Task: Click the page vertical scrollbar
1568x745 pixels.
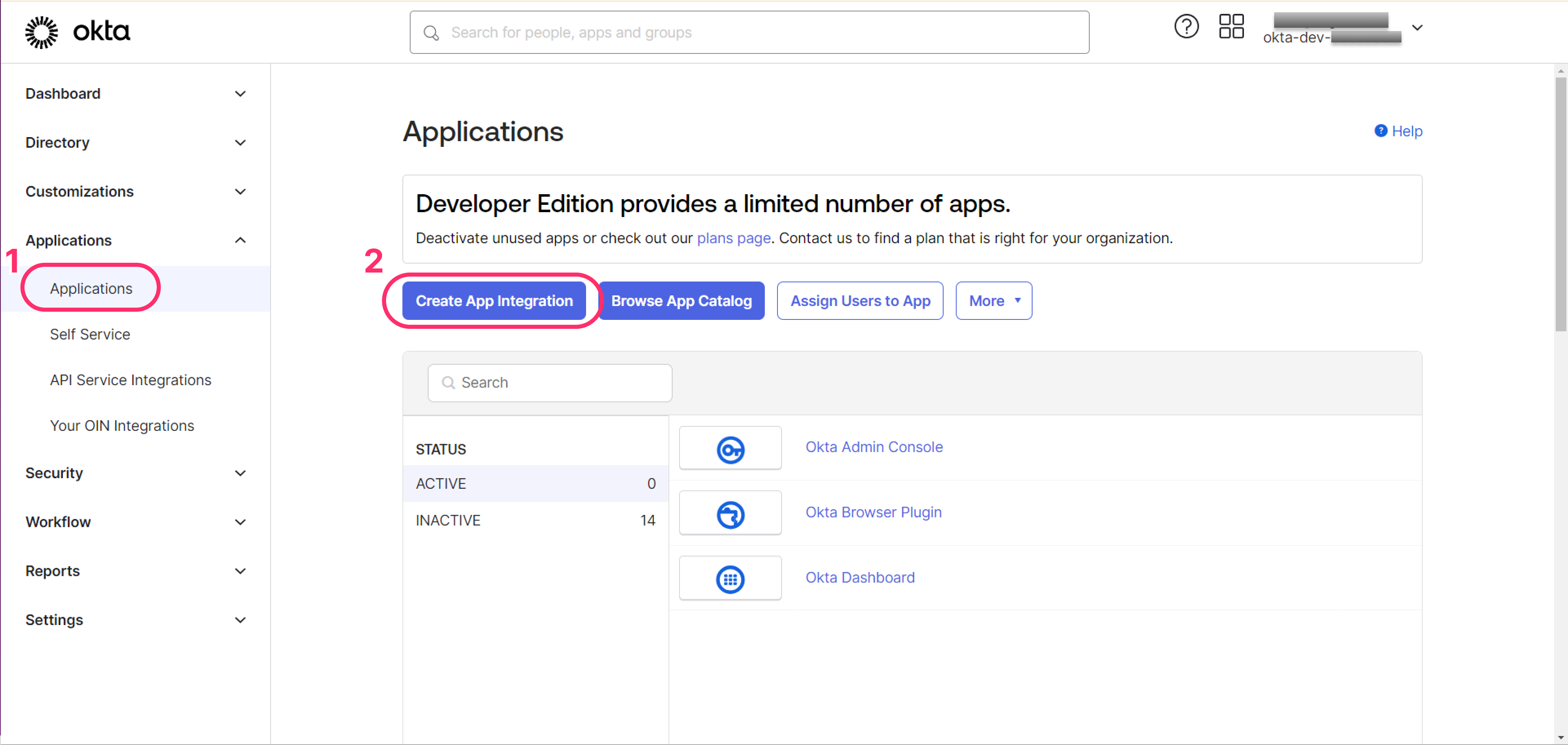Action: [1560, 204]
